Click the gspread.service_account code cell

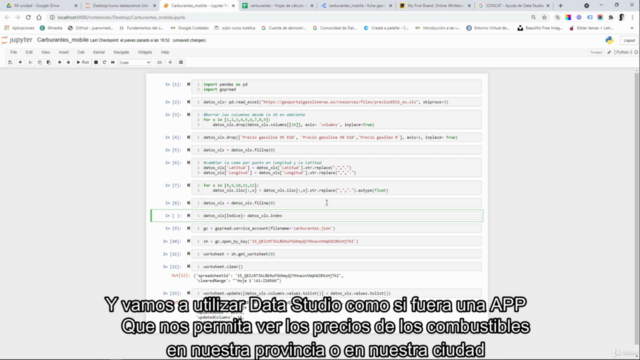point(337,229)
